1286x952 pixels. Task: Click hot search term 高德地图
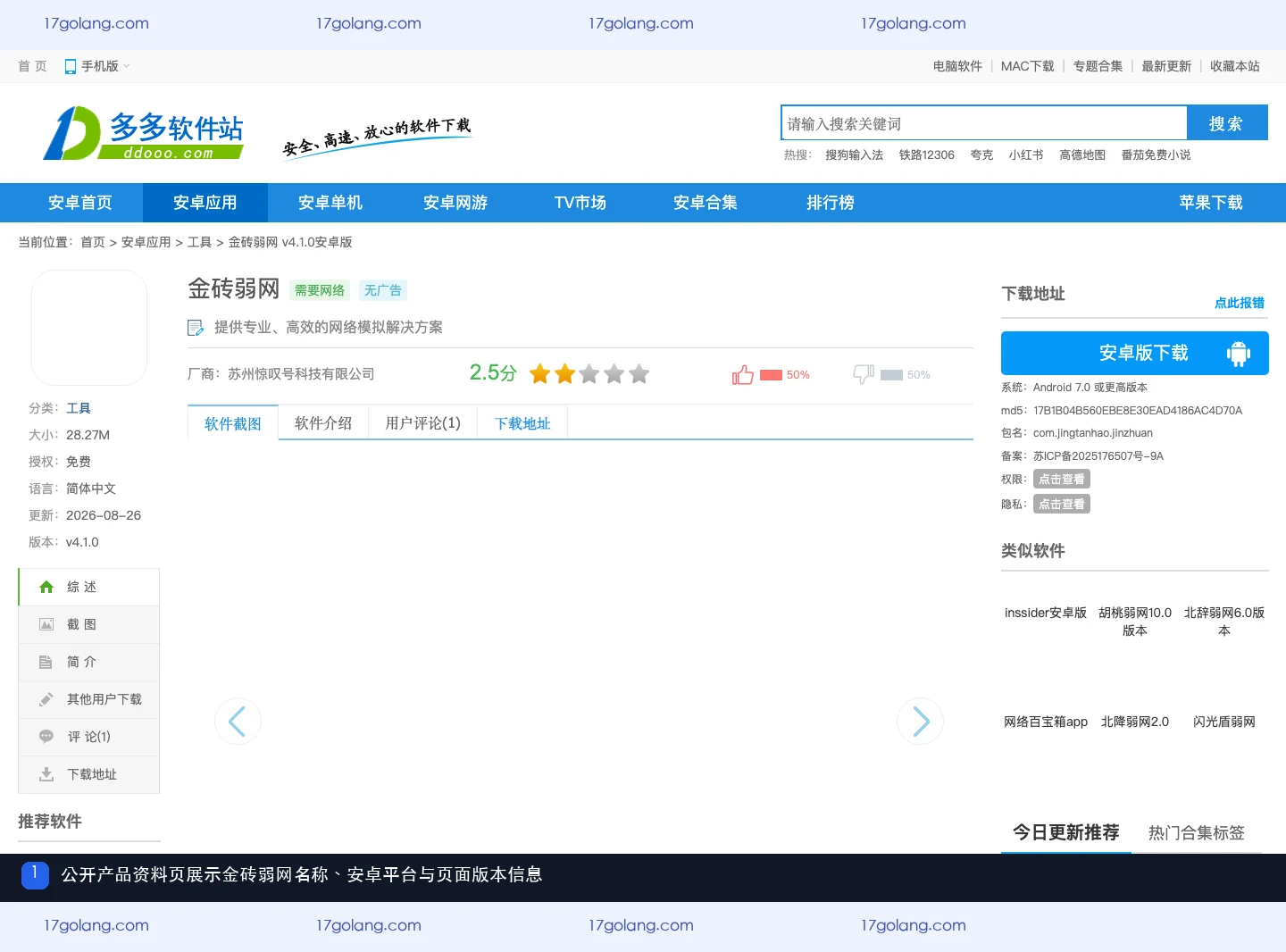tap(1082, 154)
